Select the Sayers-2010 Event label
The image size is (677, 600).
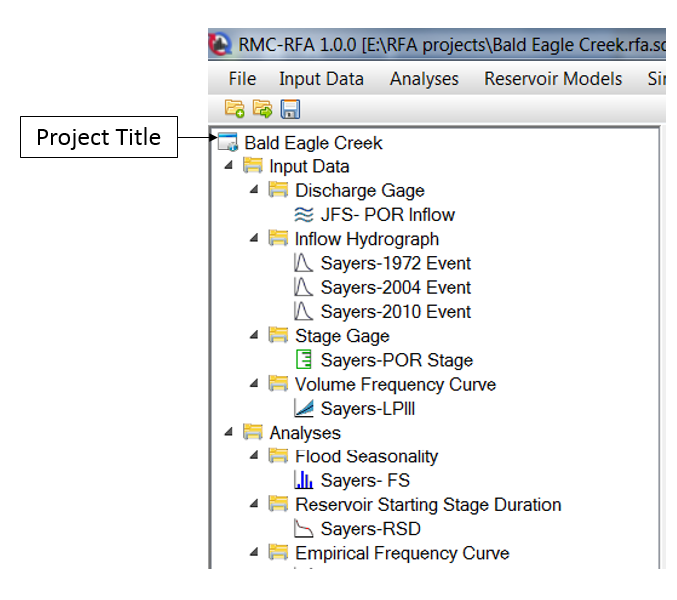coord(395,312)
